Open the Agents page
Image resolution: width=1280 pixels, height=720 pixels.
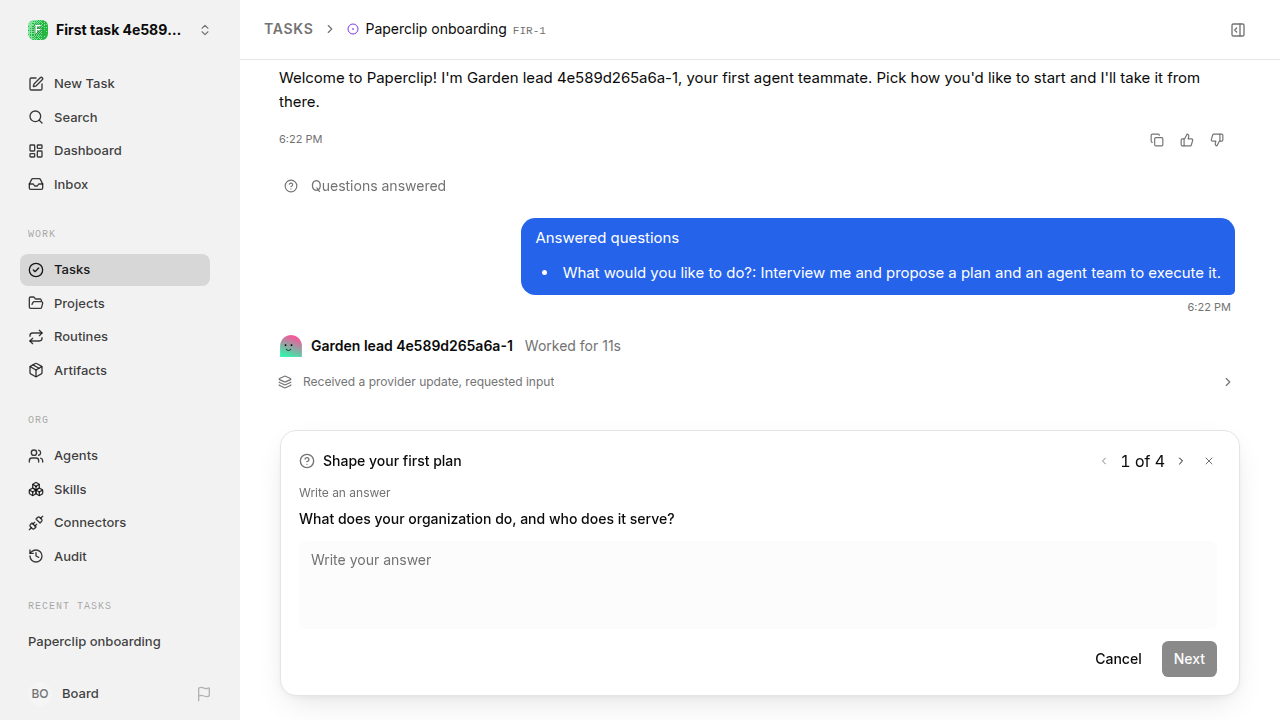115,455
